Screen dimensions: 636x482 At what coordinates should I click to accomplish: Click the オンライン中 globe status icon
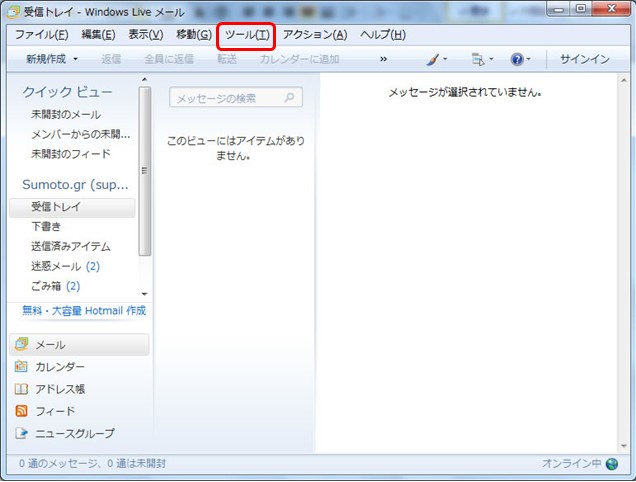pyautogui.click(x=612, y=463)
